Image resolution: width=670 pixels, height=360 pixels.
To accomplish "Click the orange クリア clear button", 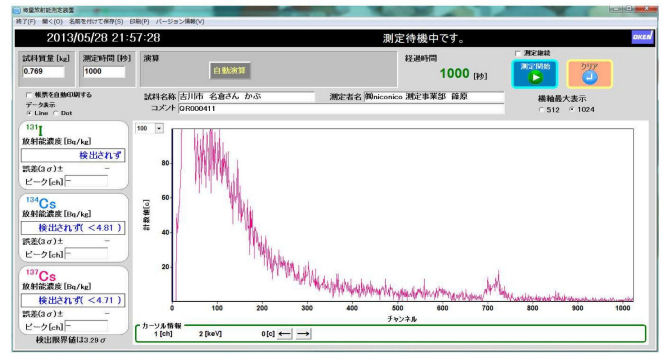I will [589, 74].
